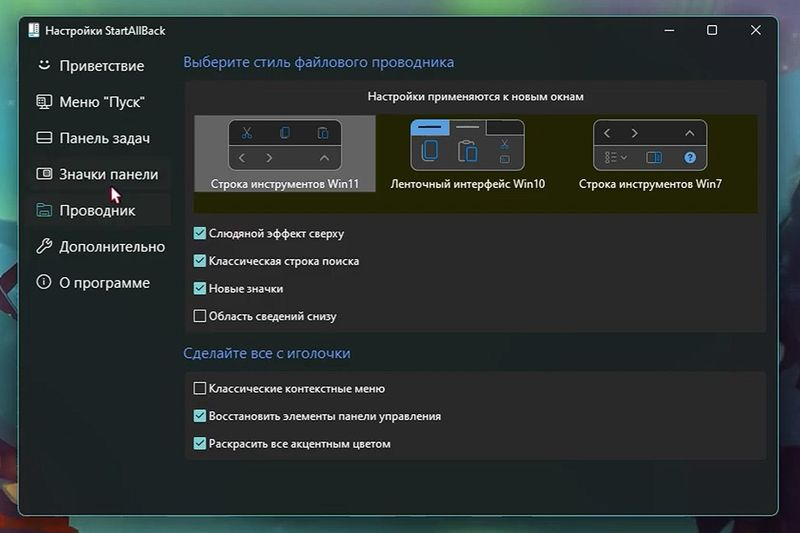The image size is (800, 533).
Task: Click the smiley icon next to Приветствие
Action: 44,65
